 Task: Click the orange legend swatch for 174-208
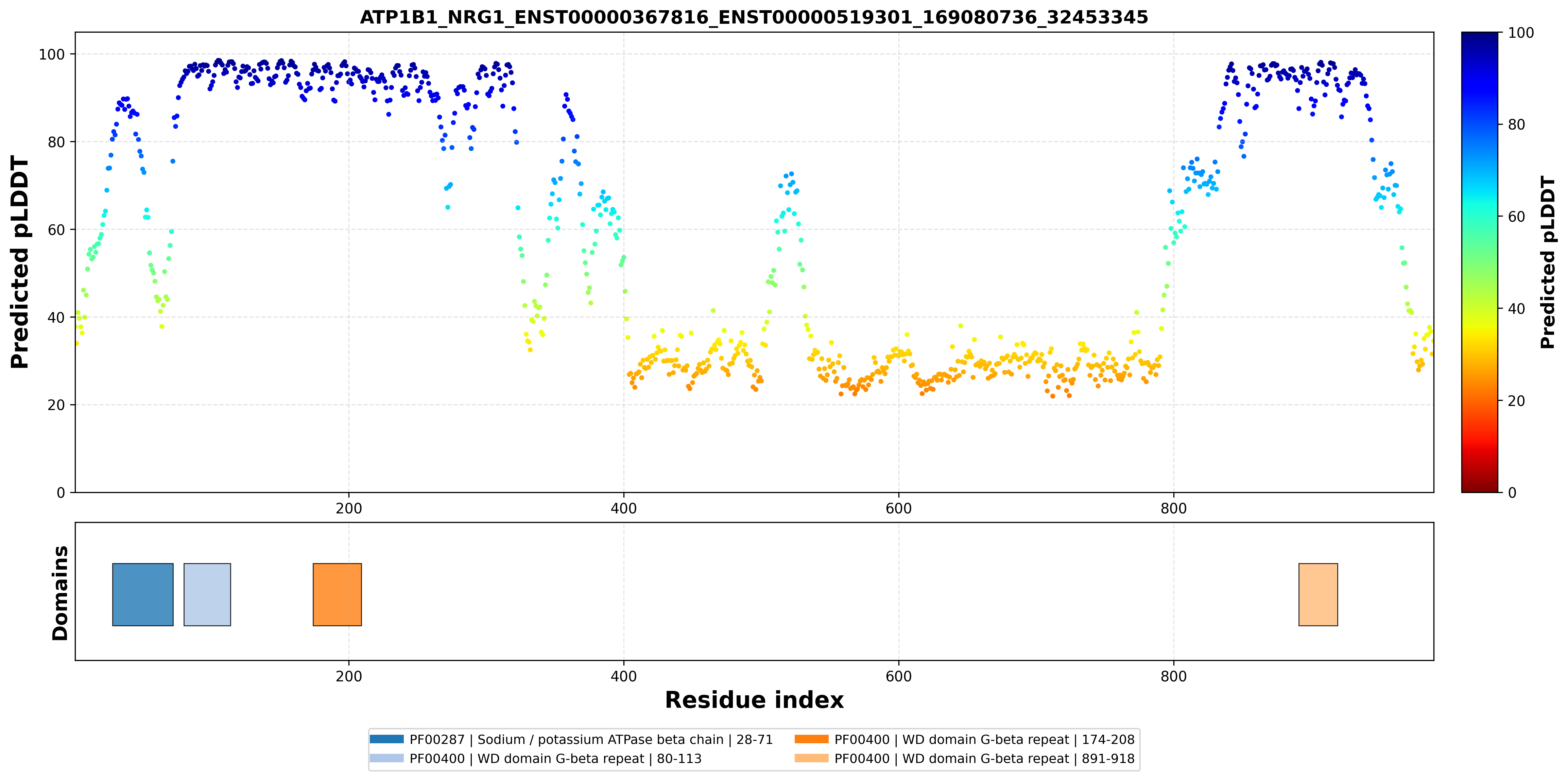[x=811, y=739]
